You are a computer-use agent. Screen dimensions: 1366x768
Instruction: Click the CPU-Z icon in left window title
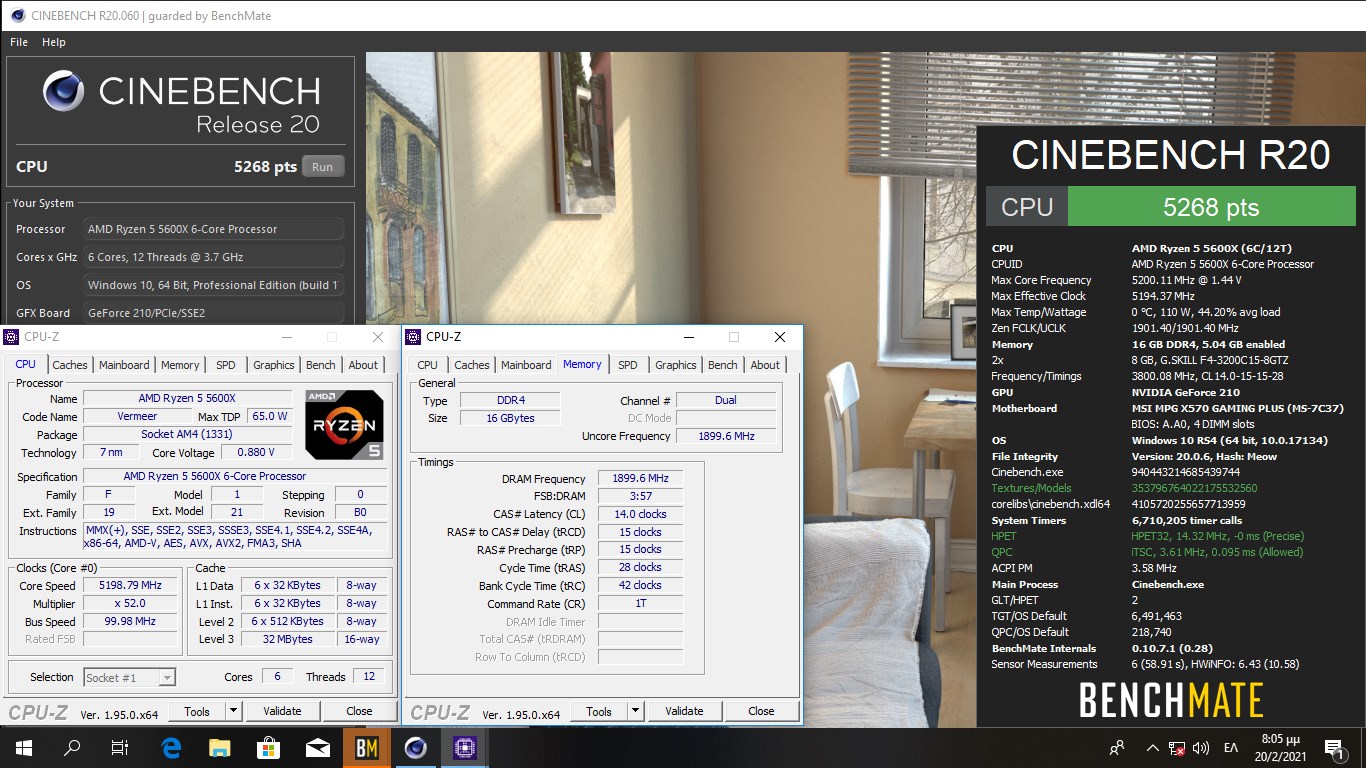pyautogui.click(x=12, y=337)
